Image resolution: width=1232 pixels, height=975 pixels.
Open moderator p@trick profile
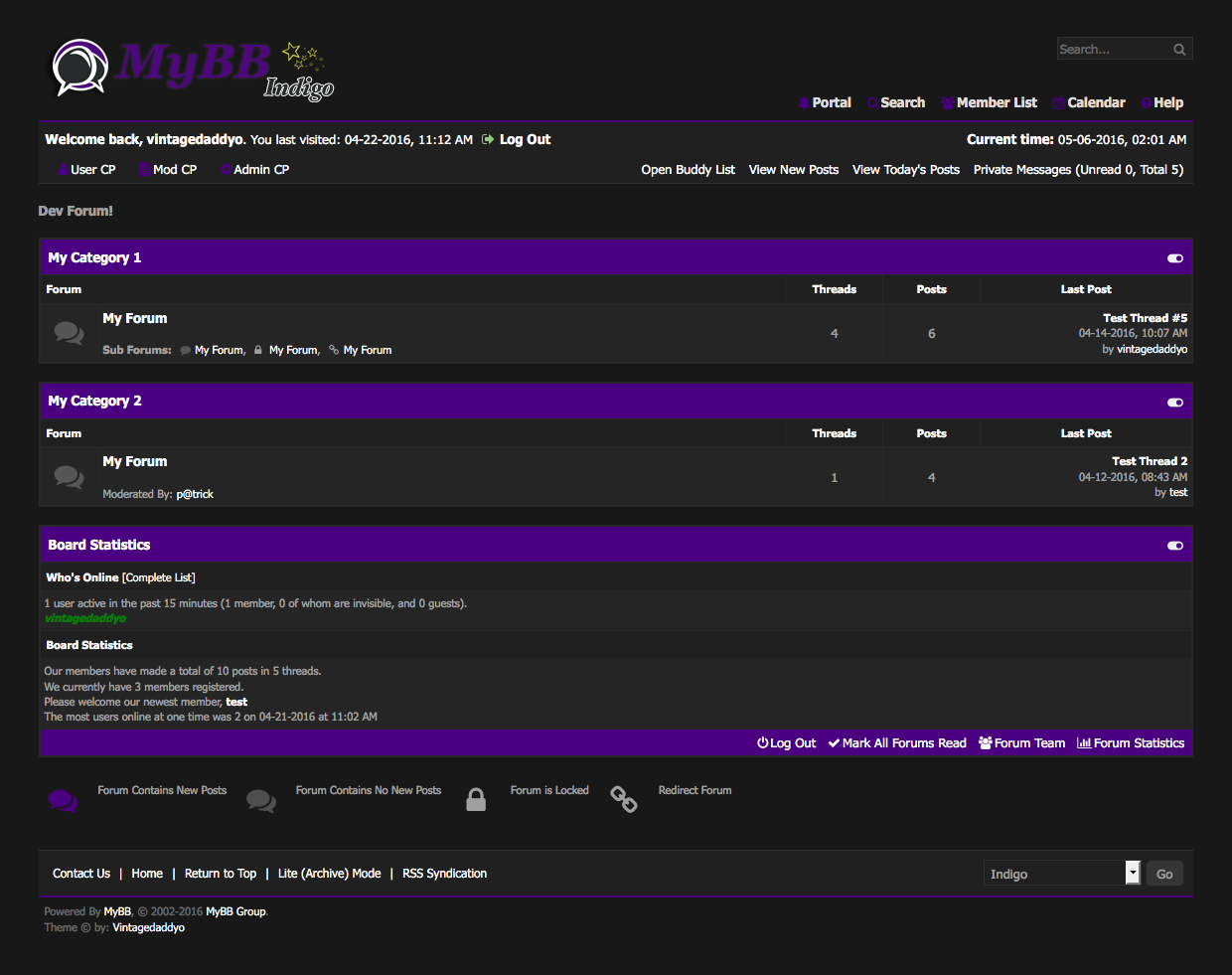pyautogui.click(x=195, y=495)
